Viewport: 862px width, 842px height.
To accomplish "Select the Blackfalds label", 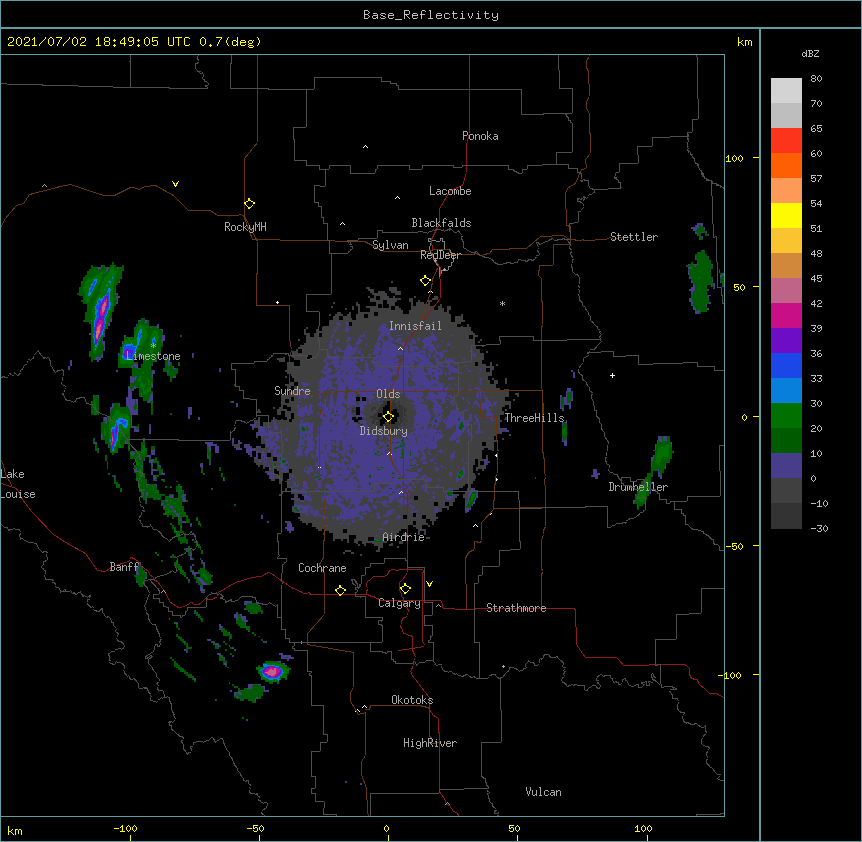I will pos(441,223).
